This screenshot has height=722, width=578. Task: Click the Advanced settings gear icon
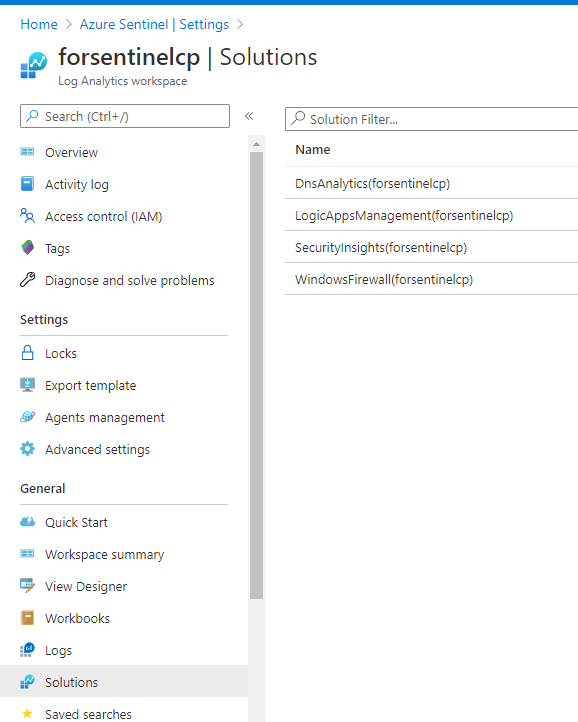(27, 448)
